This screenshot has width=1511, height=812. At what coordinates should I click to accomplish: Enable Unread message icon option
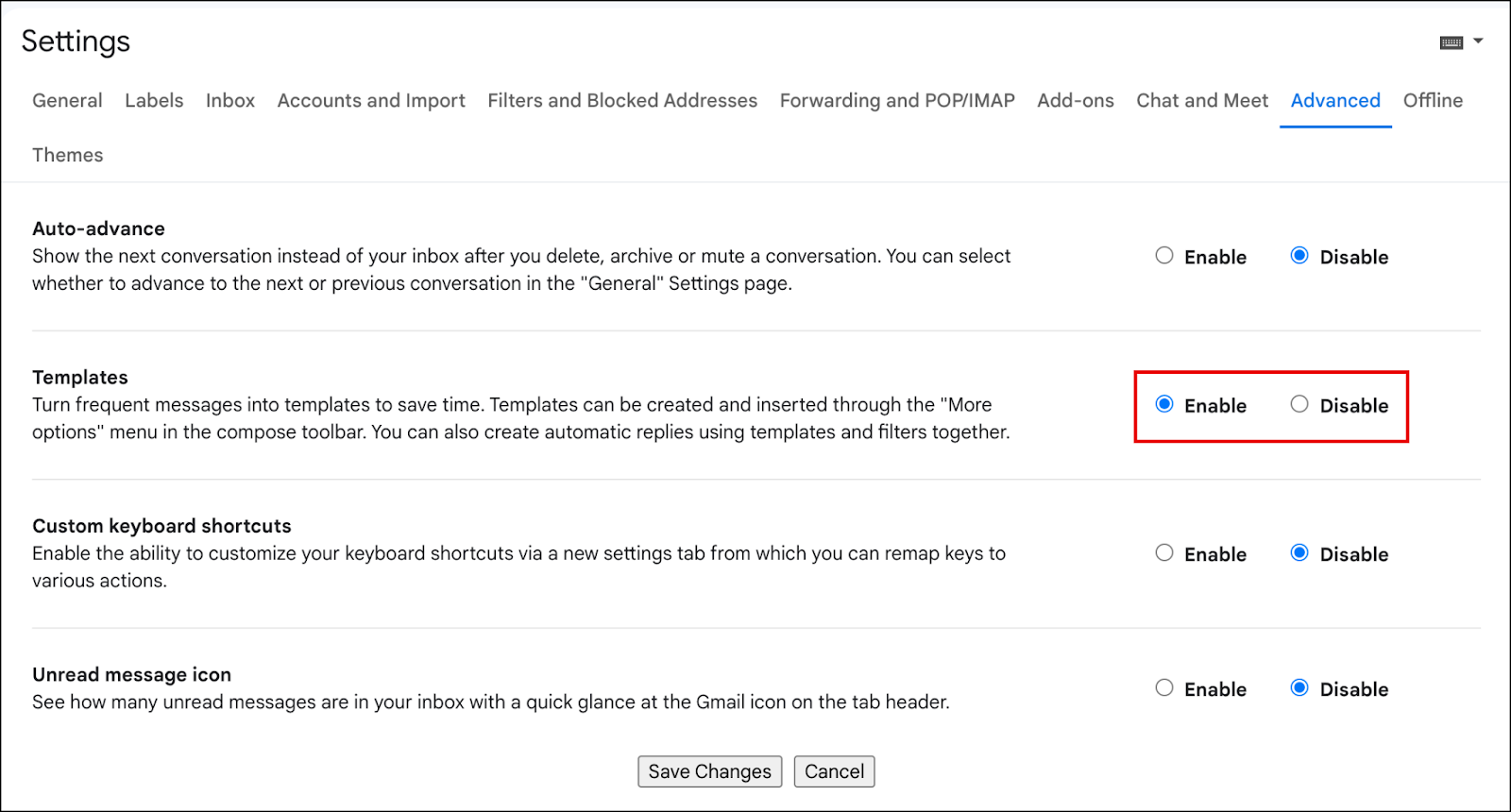(x=1164, y=688)
